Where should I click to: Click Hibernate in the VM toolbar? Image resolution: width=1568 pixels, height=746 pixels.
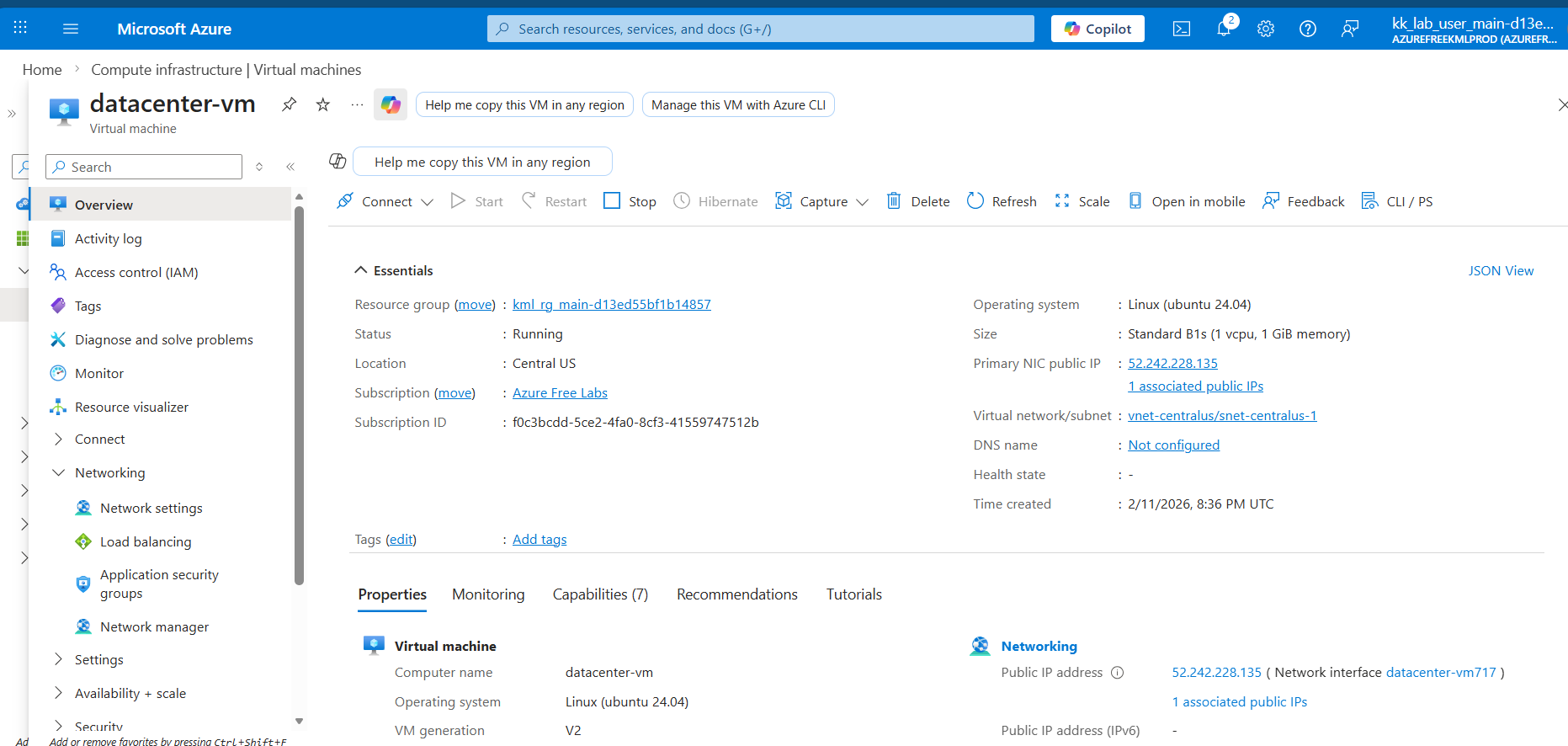point(716,201)
